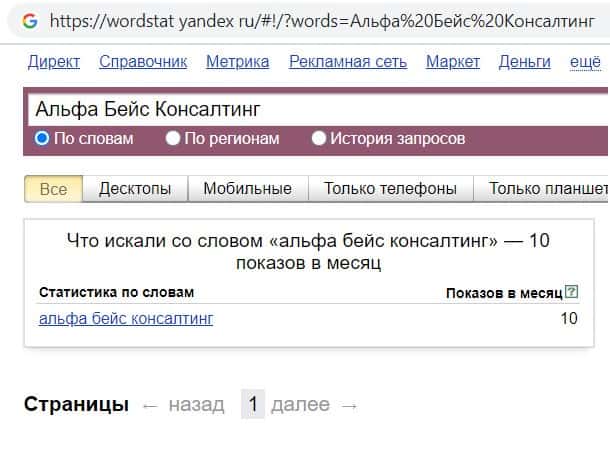Click the Google icon in the address bar
The image size is (610, 474).
pyautogui.click(x=29, y=20)
